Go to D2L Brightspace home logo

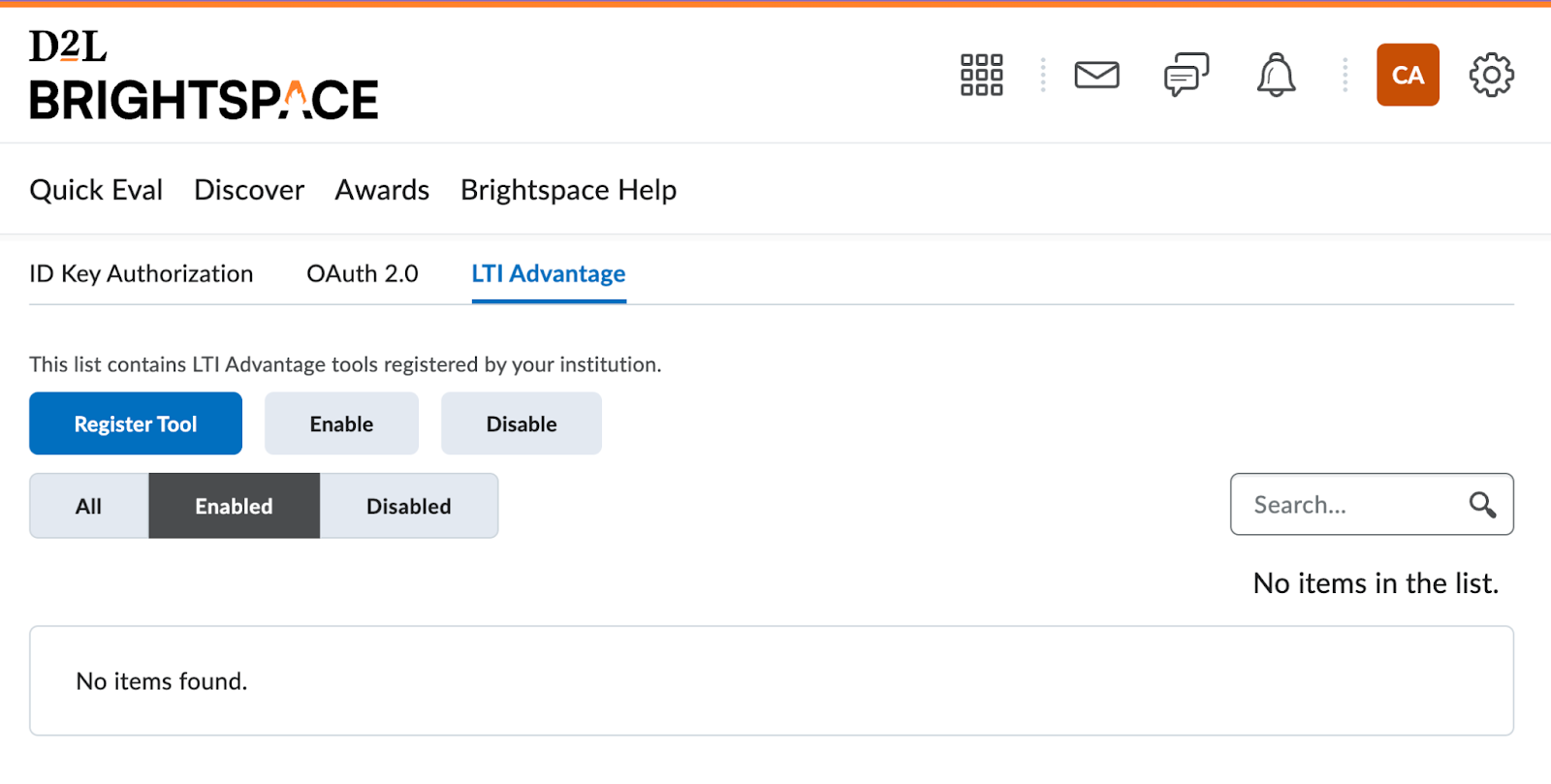(x=204, y=75)
